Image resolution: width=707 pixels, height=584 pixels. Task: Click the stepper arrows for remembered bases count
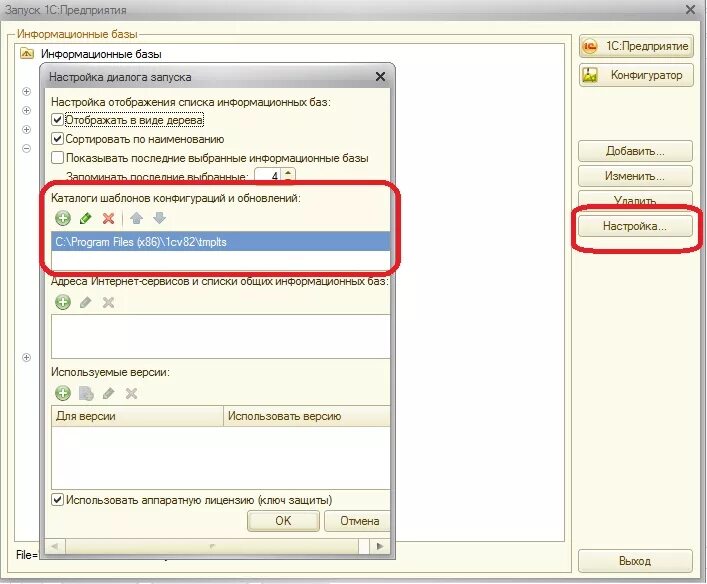click(x=289, y=175)
